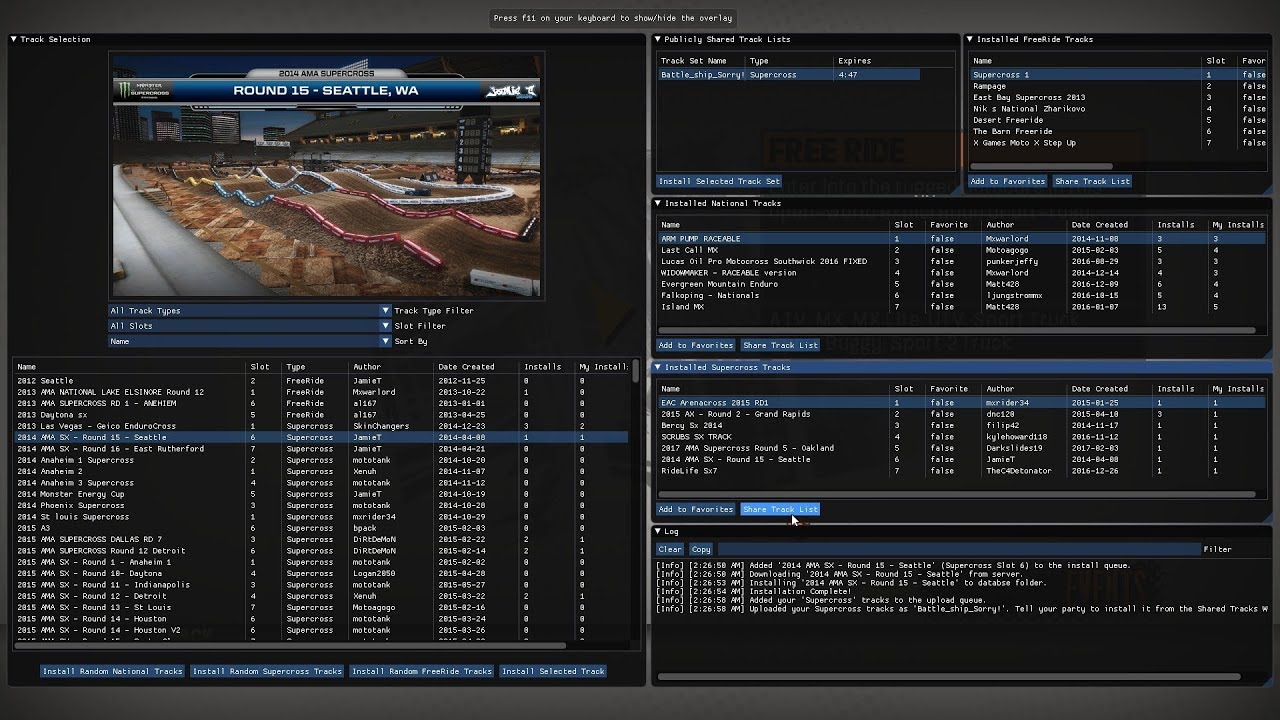Click the FreeRide tracks horizontal scrollbar
The height and width of the screenshot is (720, 1280).
[1040, 166]
